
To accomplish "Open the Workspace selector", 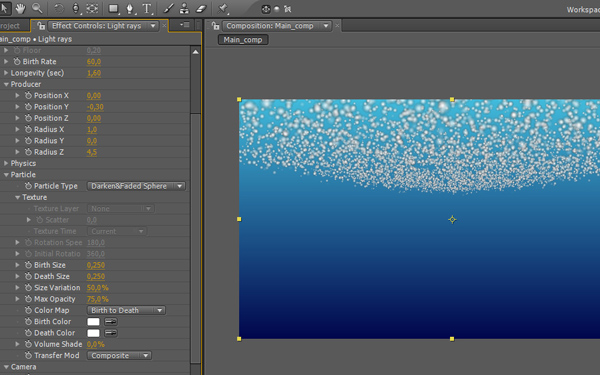I will tap(583, 10).
